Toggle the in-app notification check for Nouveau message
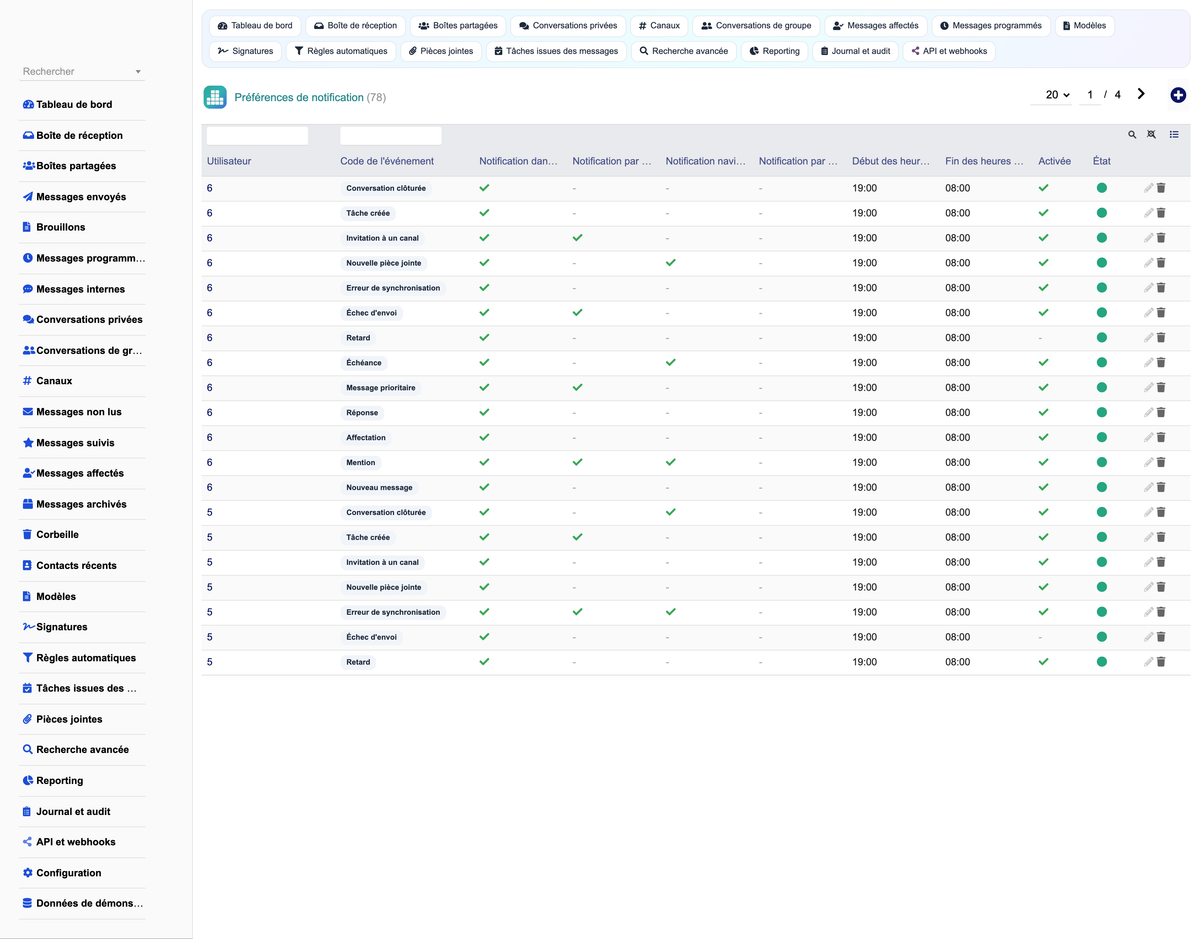 coord(484,487)
